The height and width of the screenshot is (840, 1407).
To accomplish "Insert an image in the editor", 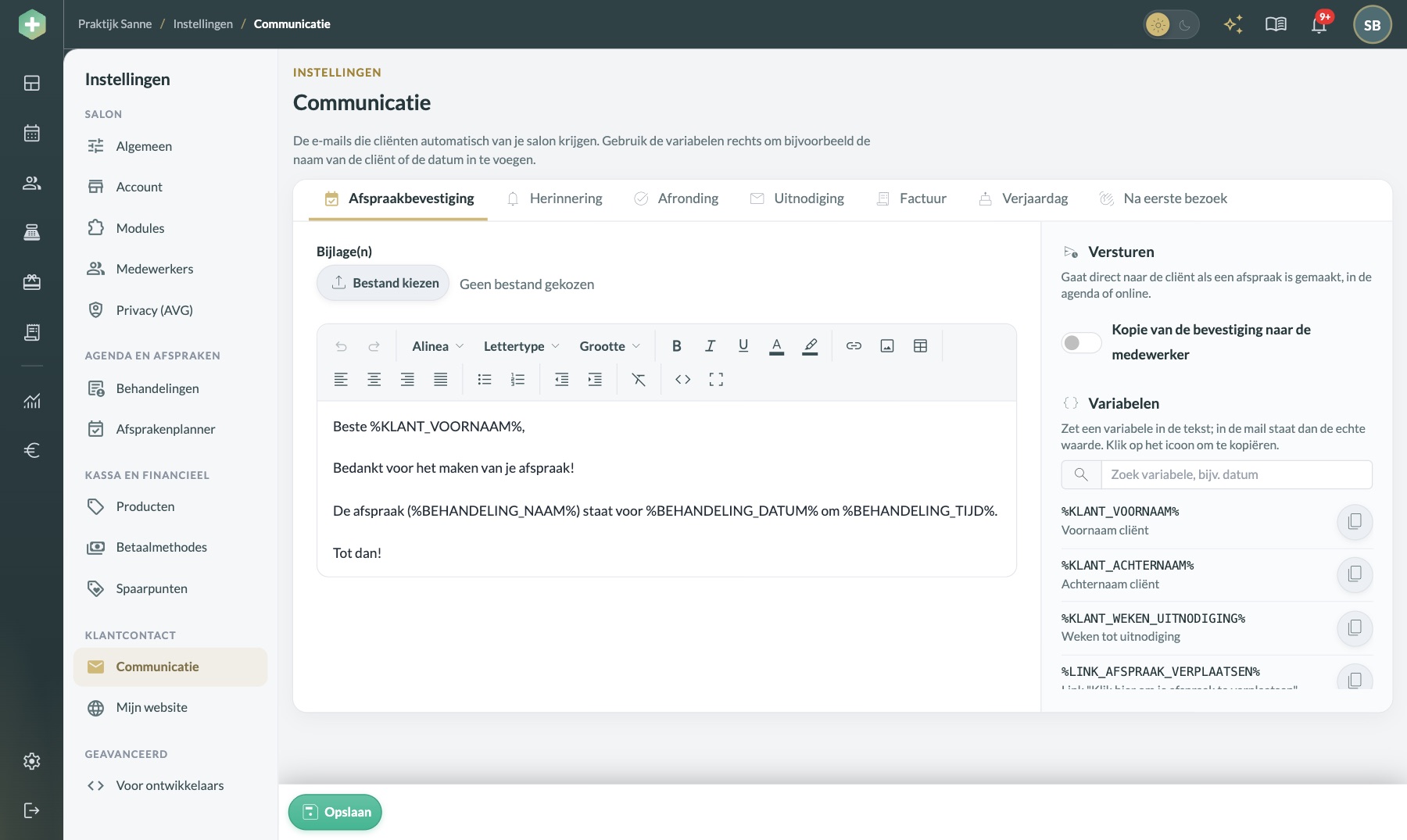I will pos(887,345).
